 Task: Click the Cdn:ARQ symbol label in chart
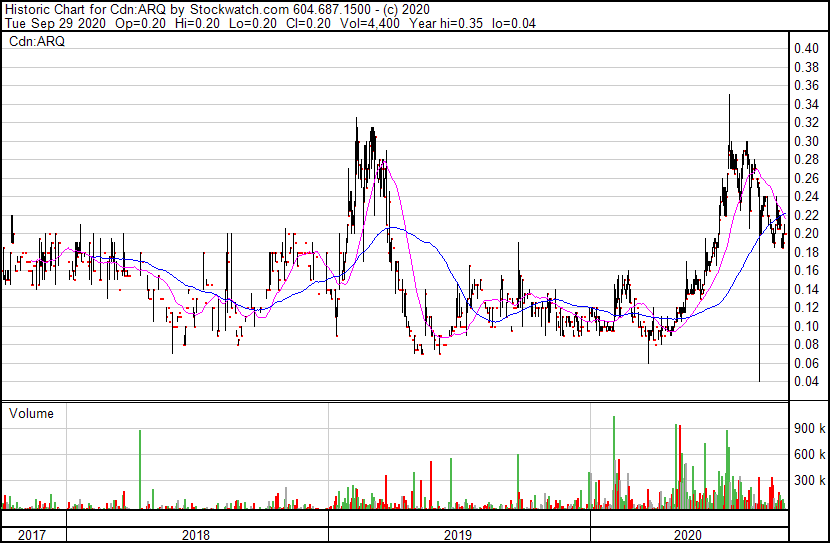pyautogui.click(x=37, y=41)
